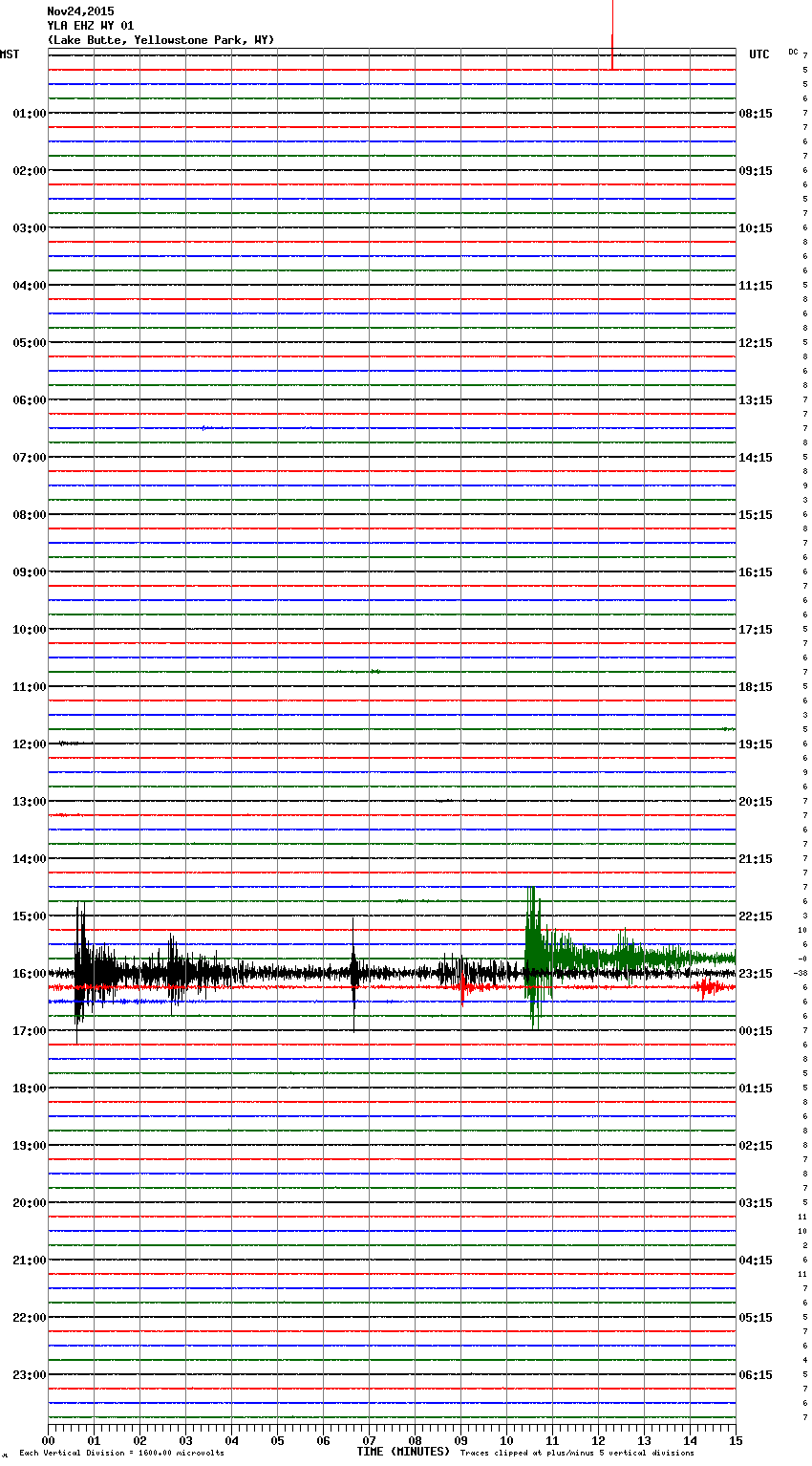The image size is (812, 1466).
Task: Click the 03:00 MST time label
Action: pyautogui.click(x=29, y=228)
